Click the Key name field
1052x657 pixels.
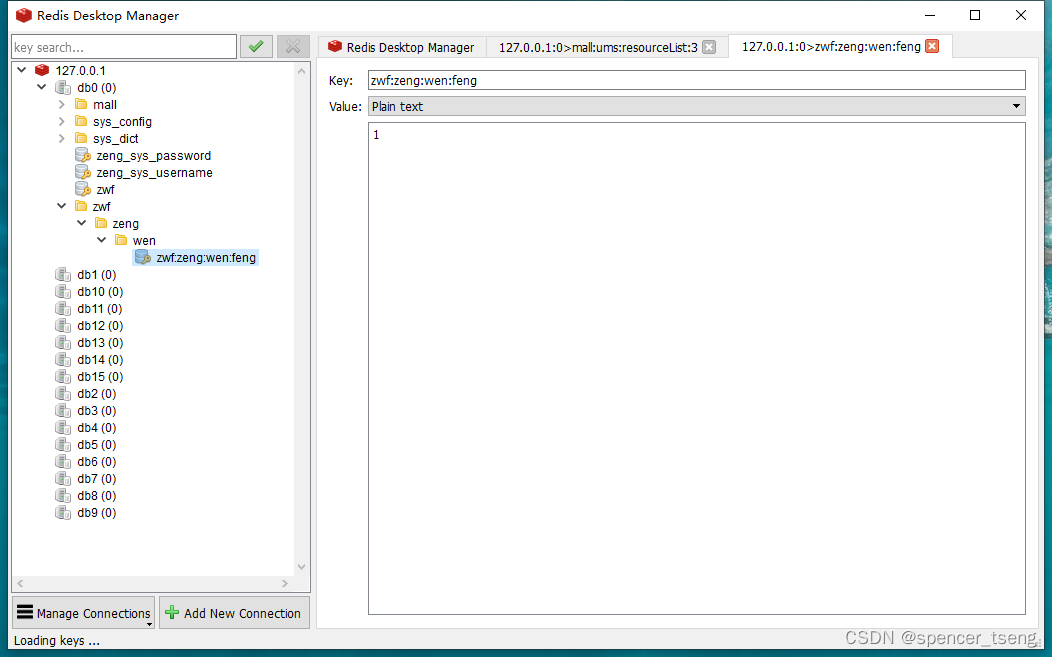696,81
